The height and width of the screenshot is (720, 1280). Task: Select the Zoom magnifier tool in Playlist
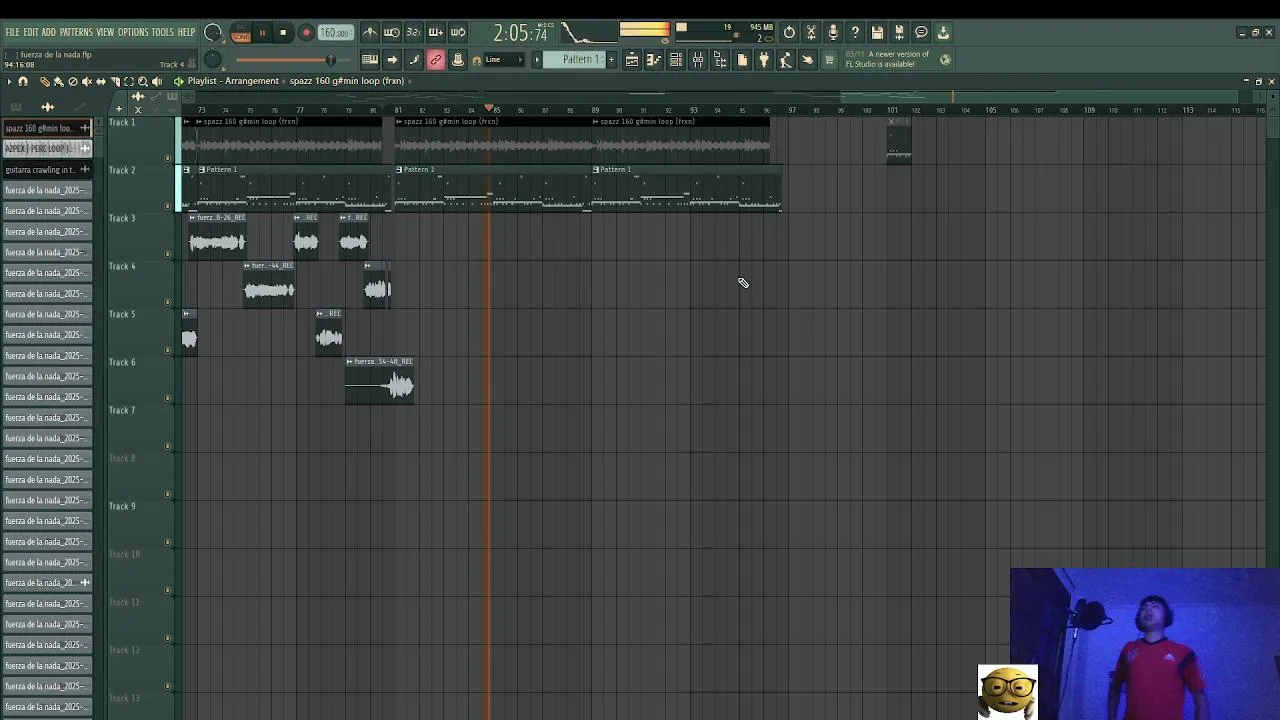pos(143,81)
